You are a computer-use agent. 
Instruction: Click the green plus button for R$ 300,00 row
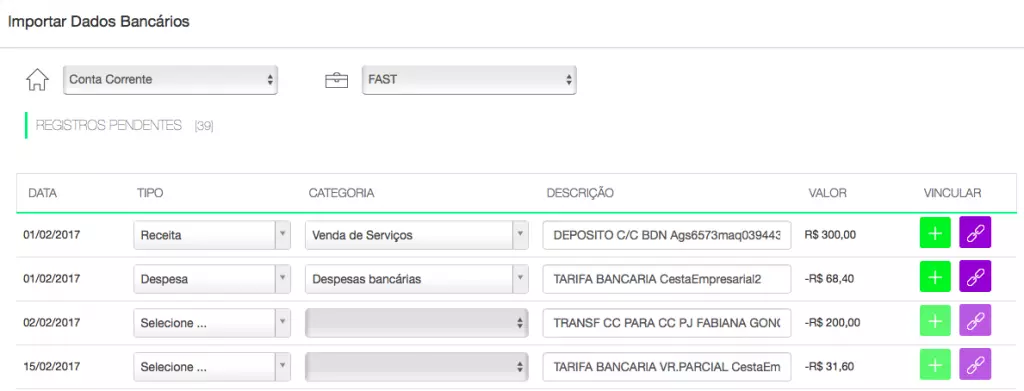click(x=935, y=232)
